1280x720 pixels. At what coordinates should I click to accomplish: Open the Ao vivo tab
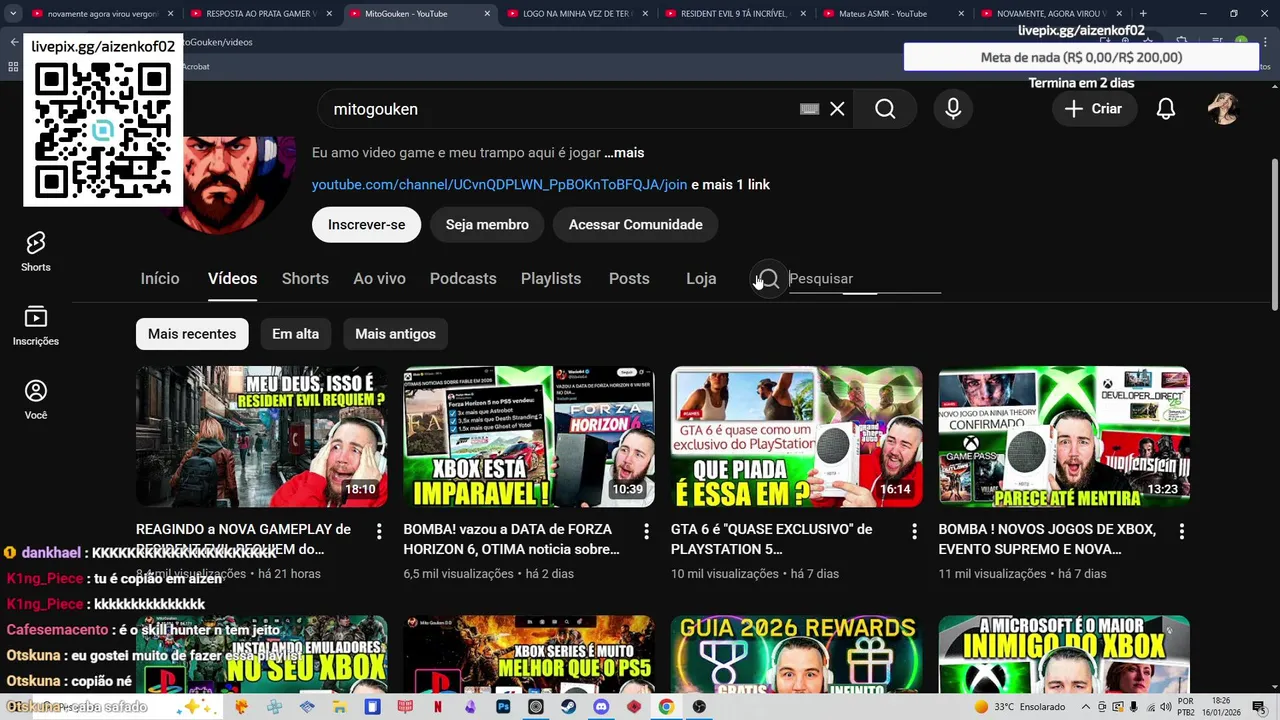[379, 279]
